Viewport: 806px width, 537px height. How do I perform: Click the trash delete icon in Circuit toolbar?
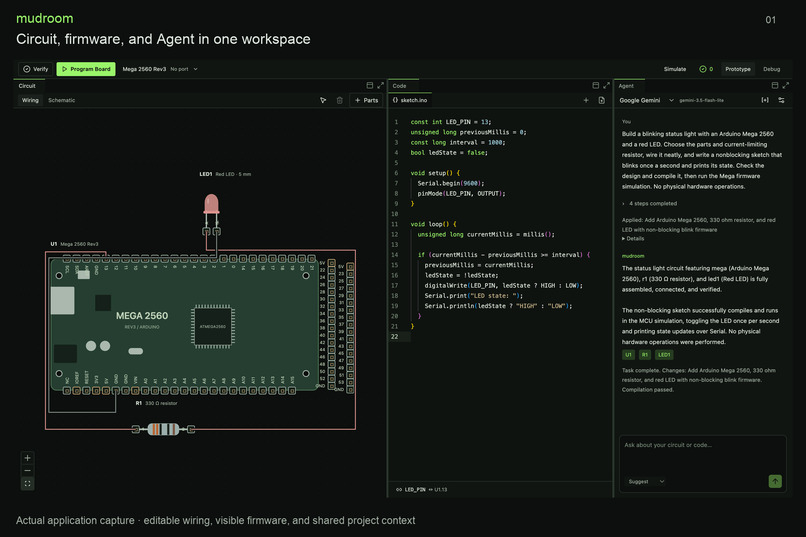(339, 100)
